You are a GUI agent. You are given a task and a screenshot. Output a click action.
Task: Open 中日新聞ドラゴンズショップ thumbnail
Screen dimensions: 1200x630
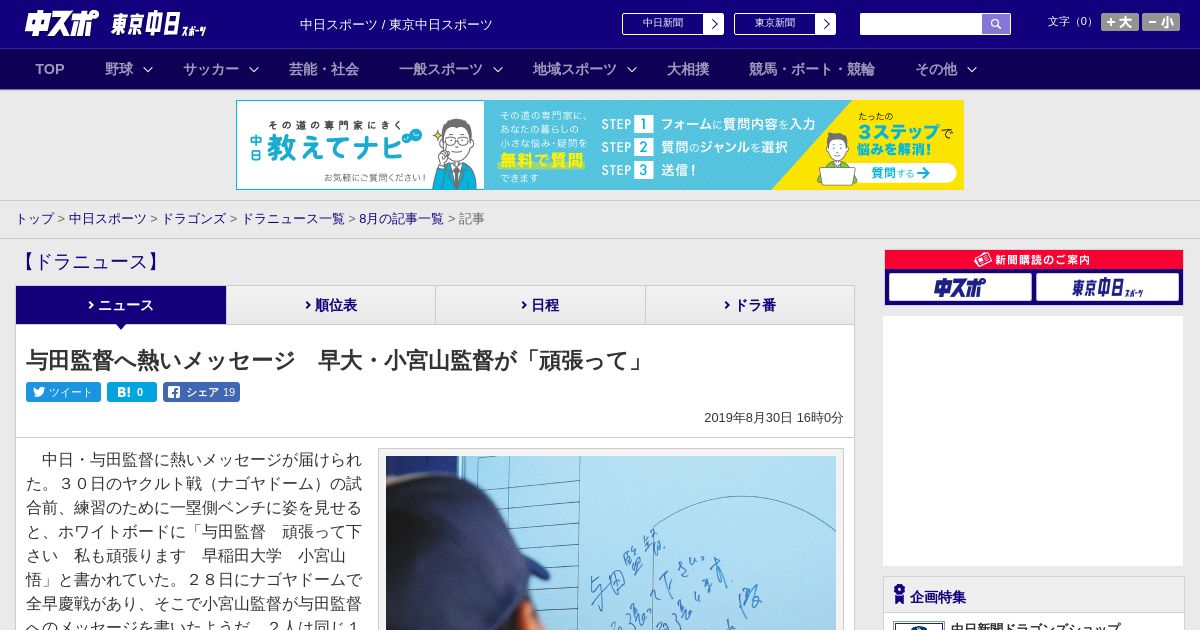919,626
